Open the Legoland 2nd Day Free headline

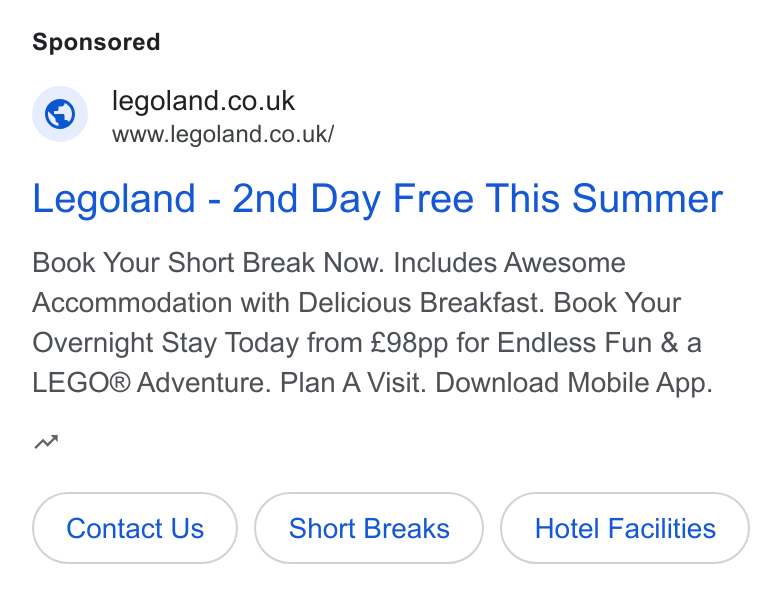(x=378, y=199)
